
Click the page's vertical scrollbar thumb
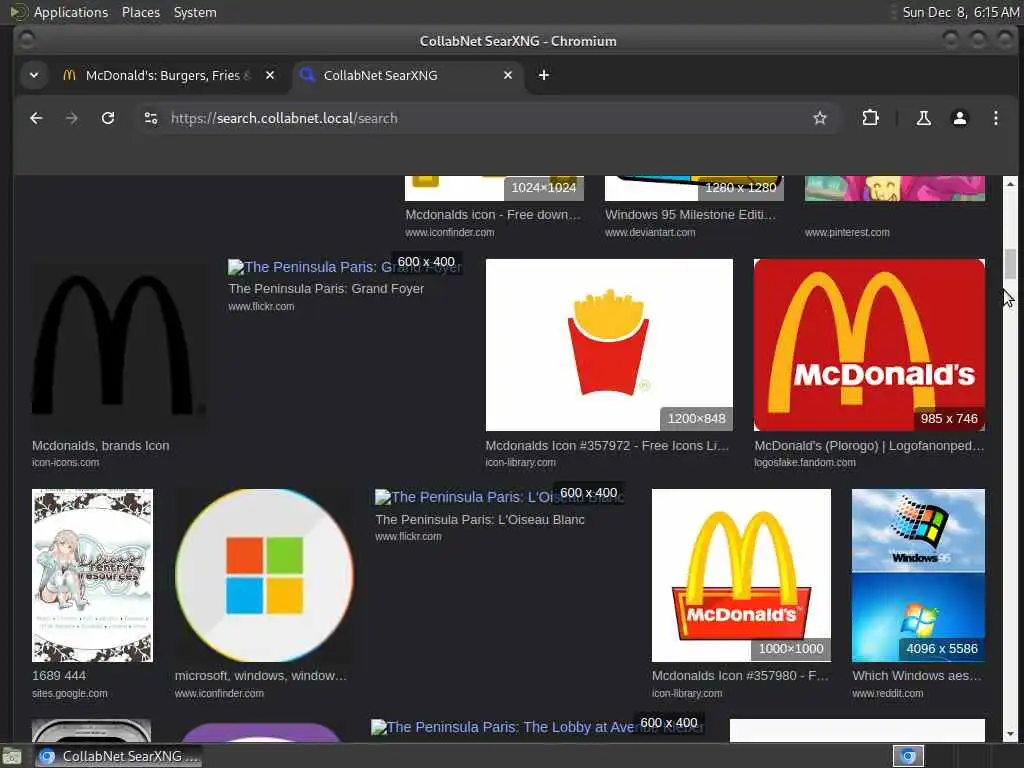pyautogui.click(x=1010, y=264)
